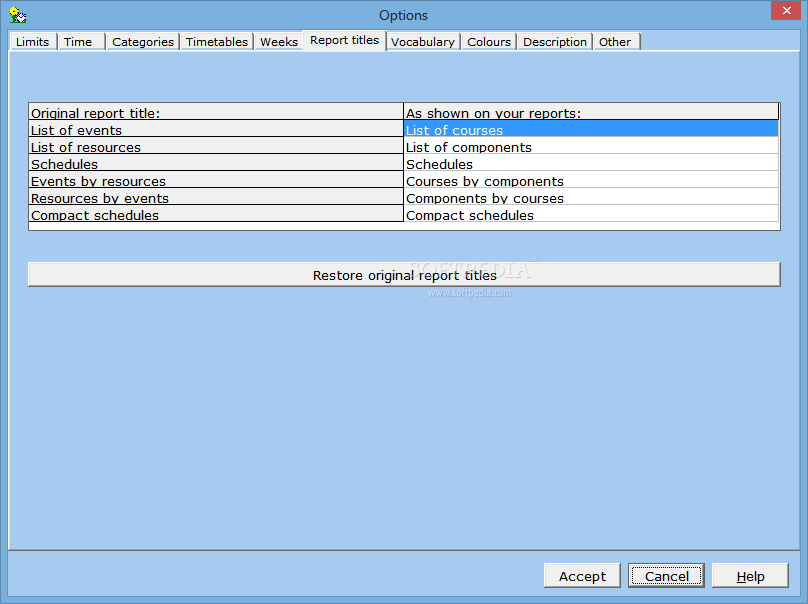This screenshot has height=604, width=808.
Task: Edit 'Schedules' in the shown-on-reports column
Action: [591, 163]
